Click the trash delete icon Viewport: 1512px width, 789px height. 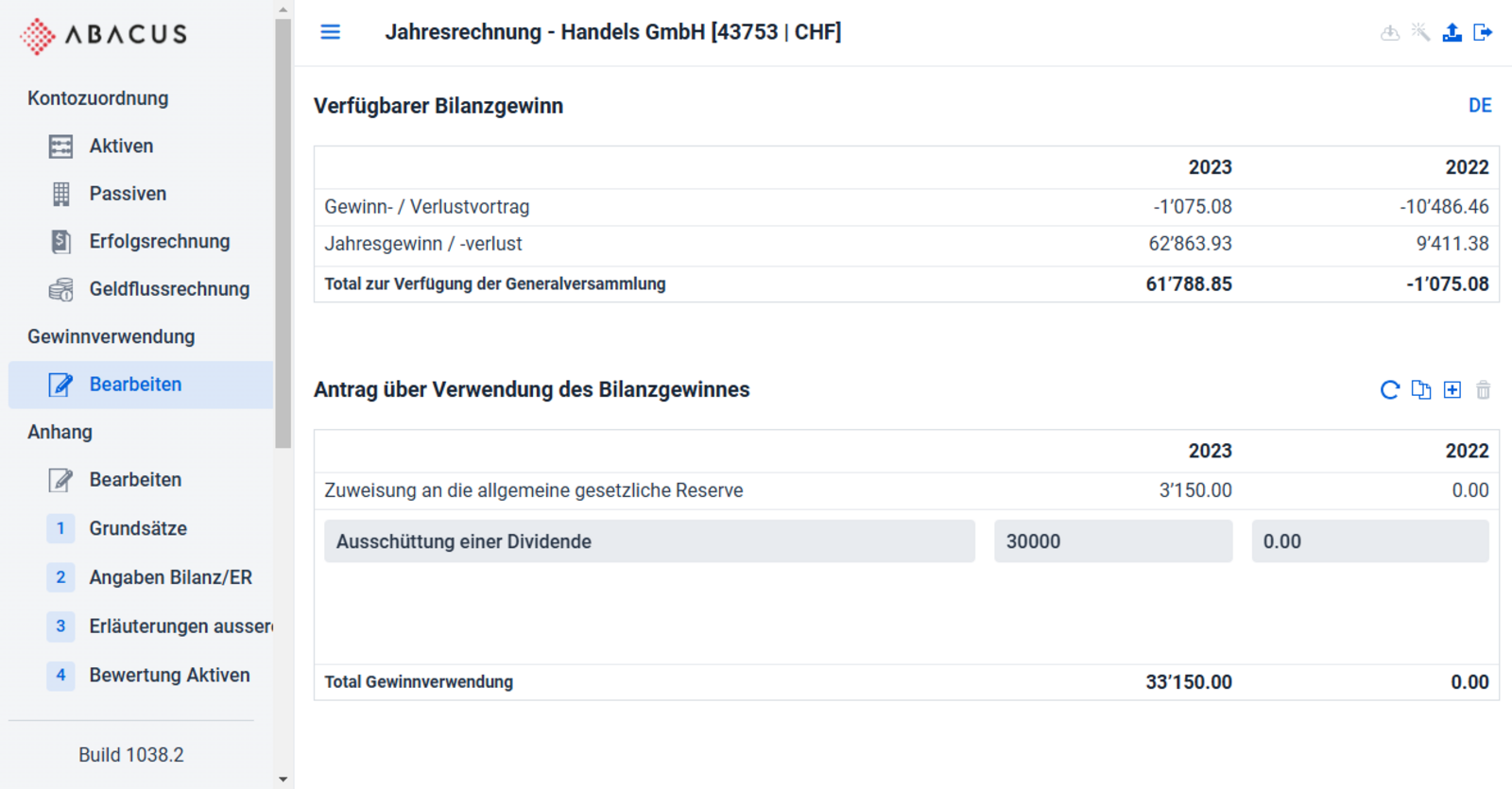tap(1484, 389)
